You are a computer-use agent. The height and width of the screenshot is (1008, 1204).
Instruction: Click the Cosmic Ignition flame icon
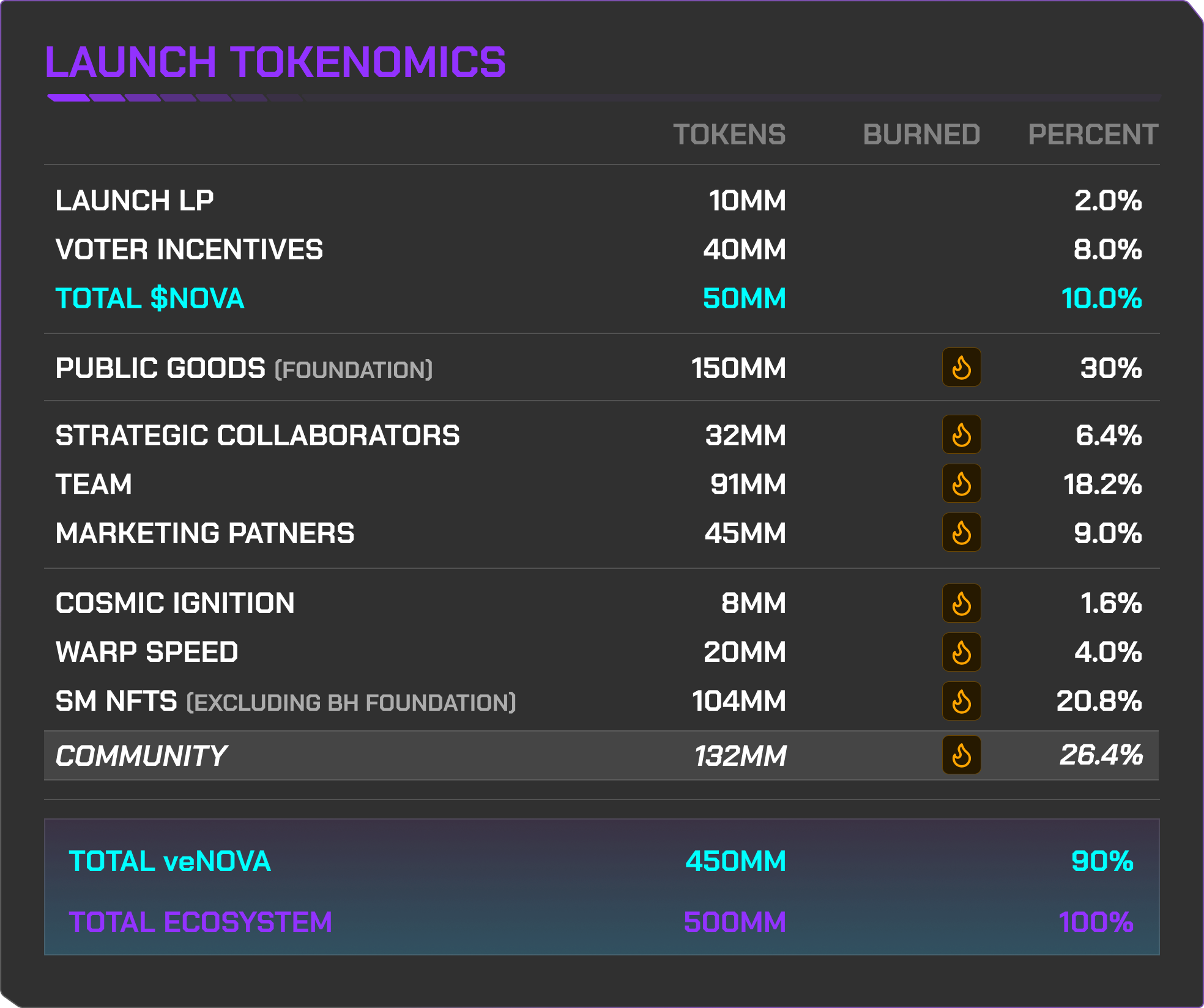pyautogui.click(x=961, y=603)
